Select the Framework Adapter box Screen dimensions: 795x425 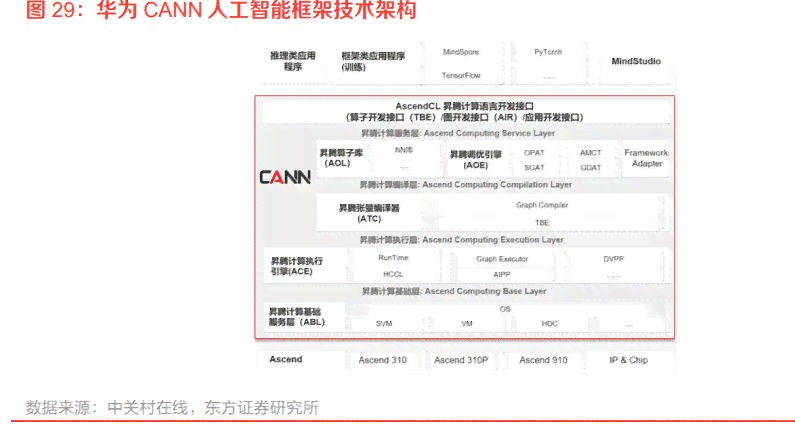point(646,158)
